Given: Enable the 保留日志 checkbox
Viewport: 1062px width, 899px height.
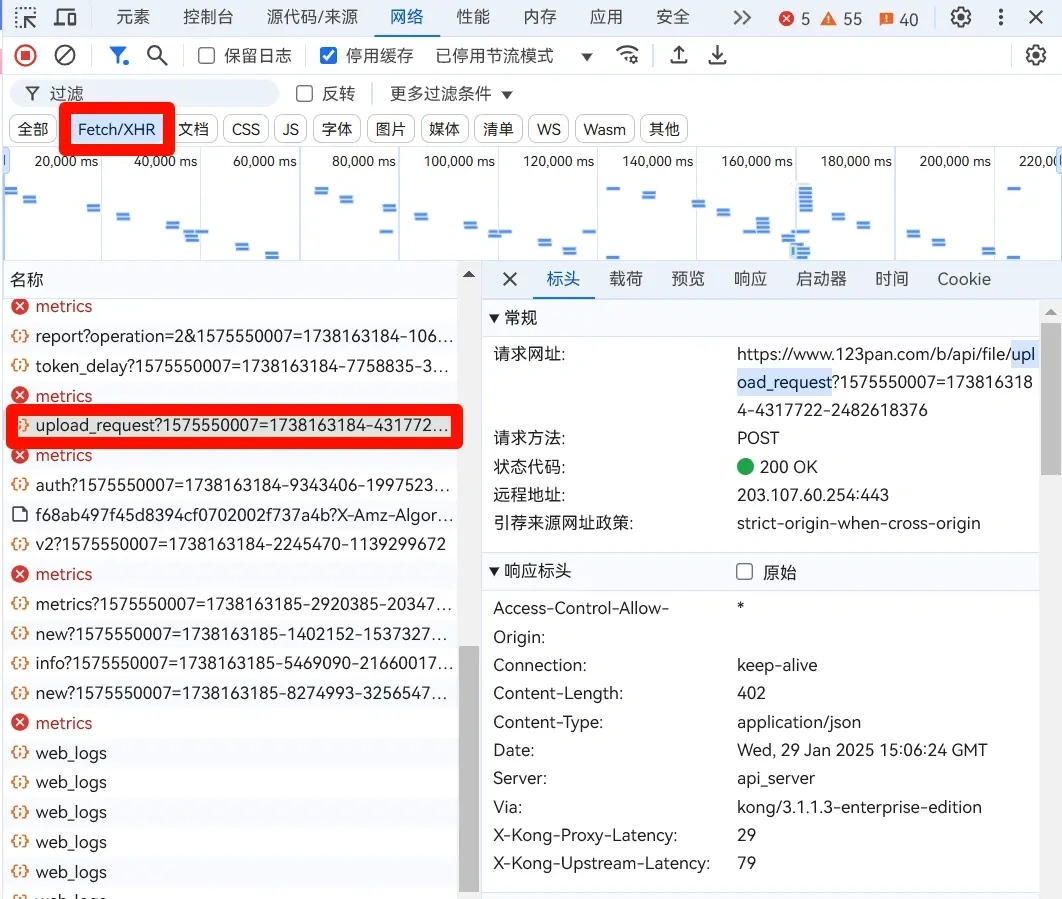Looking at the screenshot, I should 207,56.
